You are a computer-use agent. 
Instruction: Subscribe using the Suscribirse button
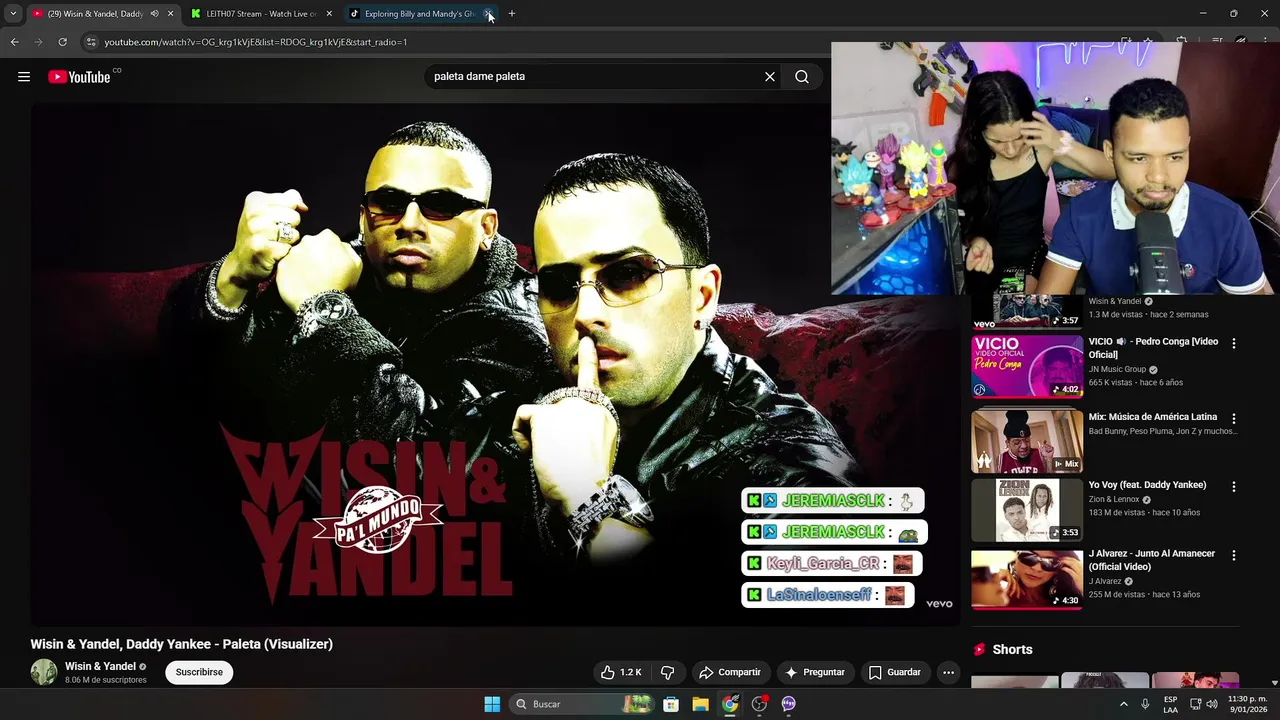click(x=199, y=672)
